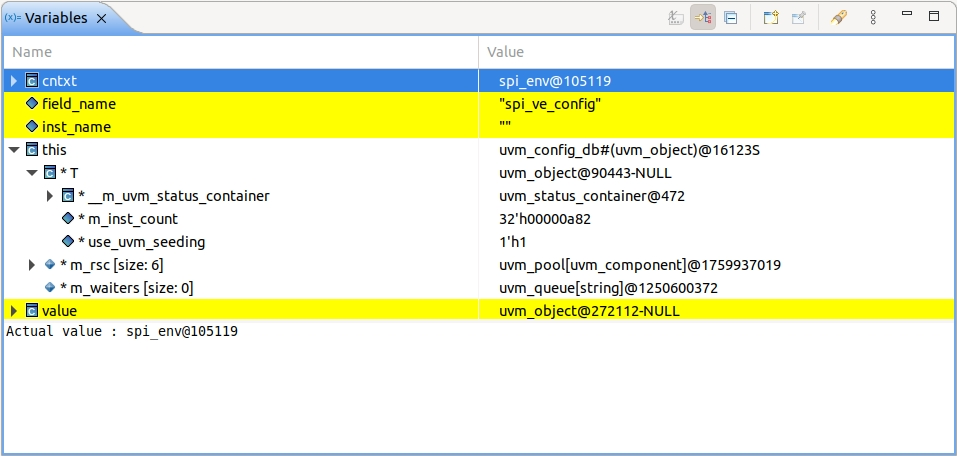
Task: Select the field_name variable row
Action: [x=478, y=104]
